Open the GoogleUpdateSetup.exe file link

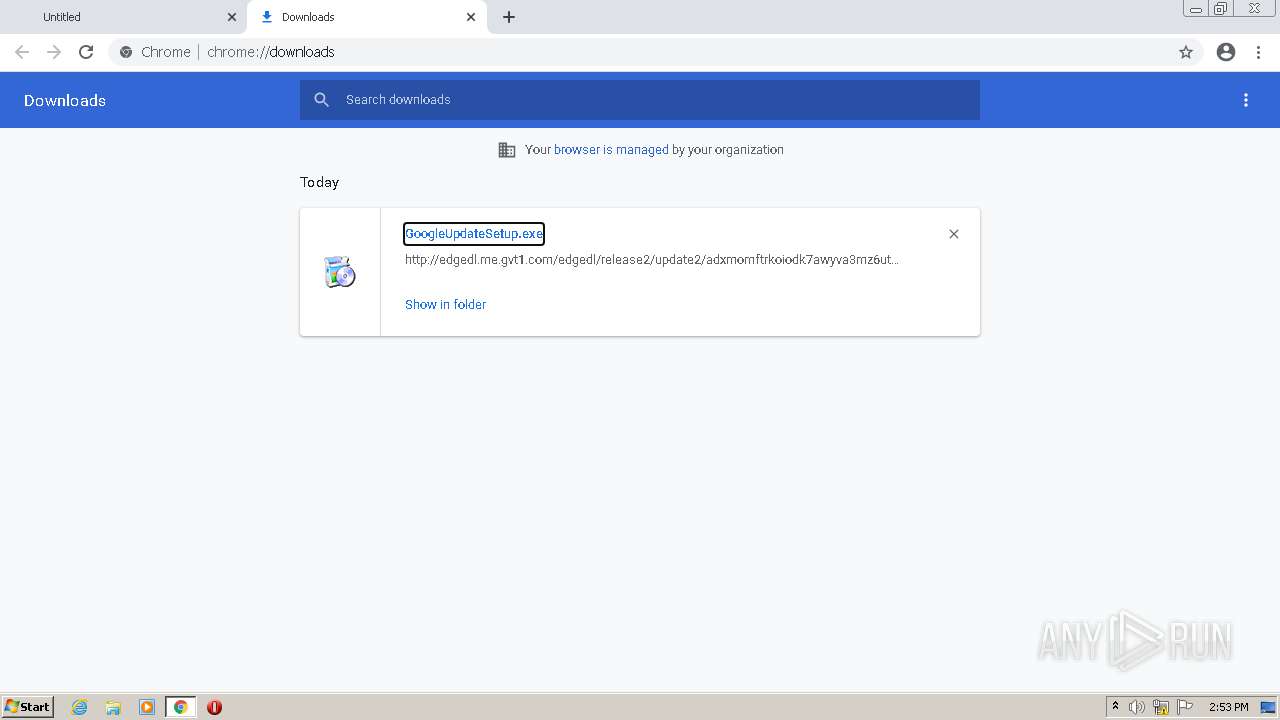point(474,234)
